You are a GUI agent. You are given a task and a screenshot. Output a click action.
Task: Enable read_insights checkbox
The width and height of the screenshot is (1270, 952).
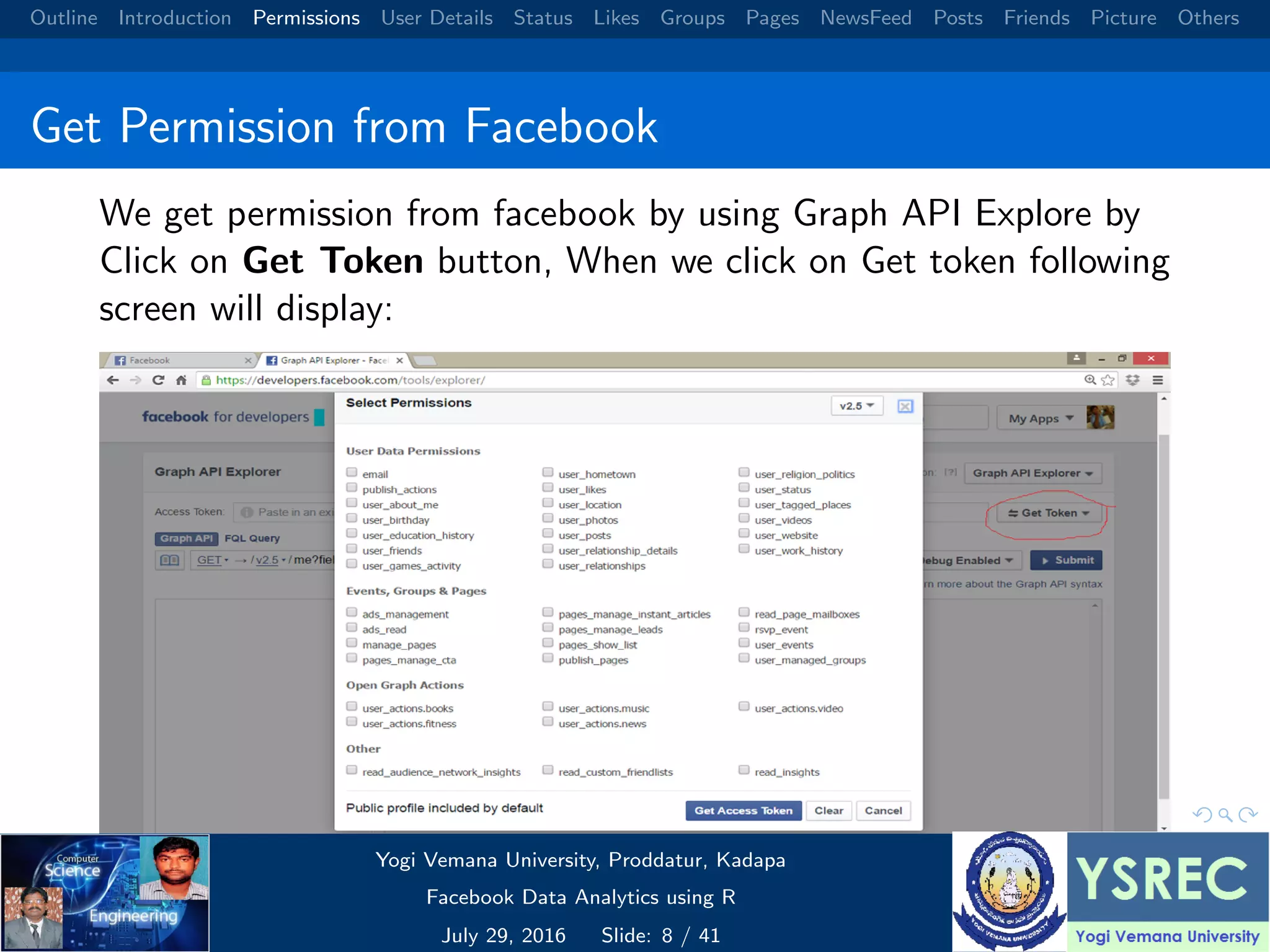coord(744,770)
